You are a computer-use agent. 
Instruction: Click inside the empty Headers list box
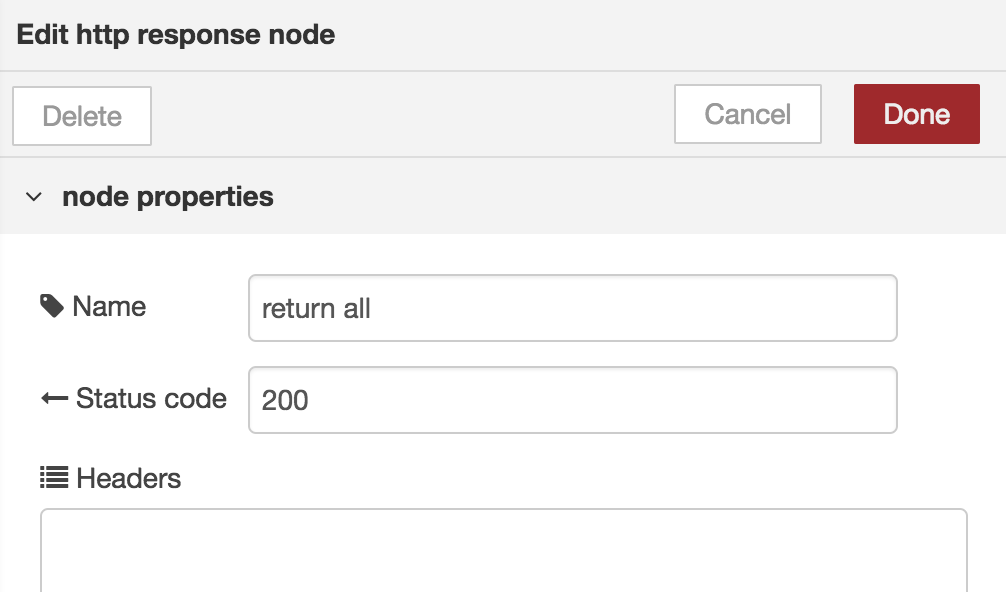click(x=504, y=550)
